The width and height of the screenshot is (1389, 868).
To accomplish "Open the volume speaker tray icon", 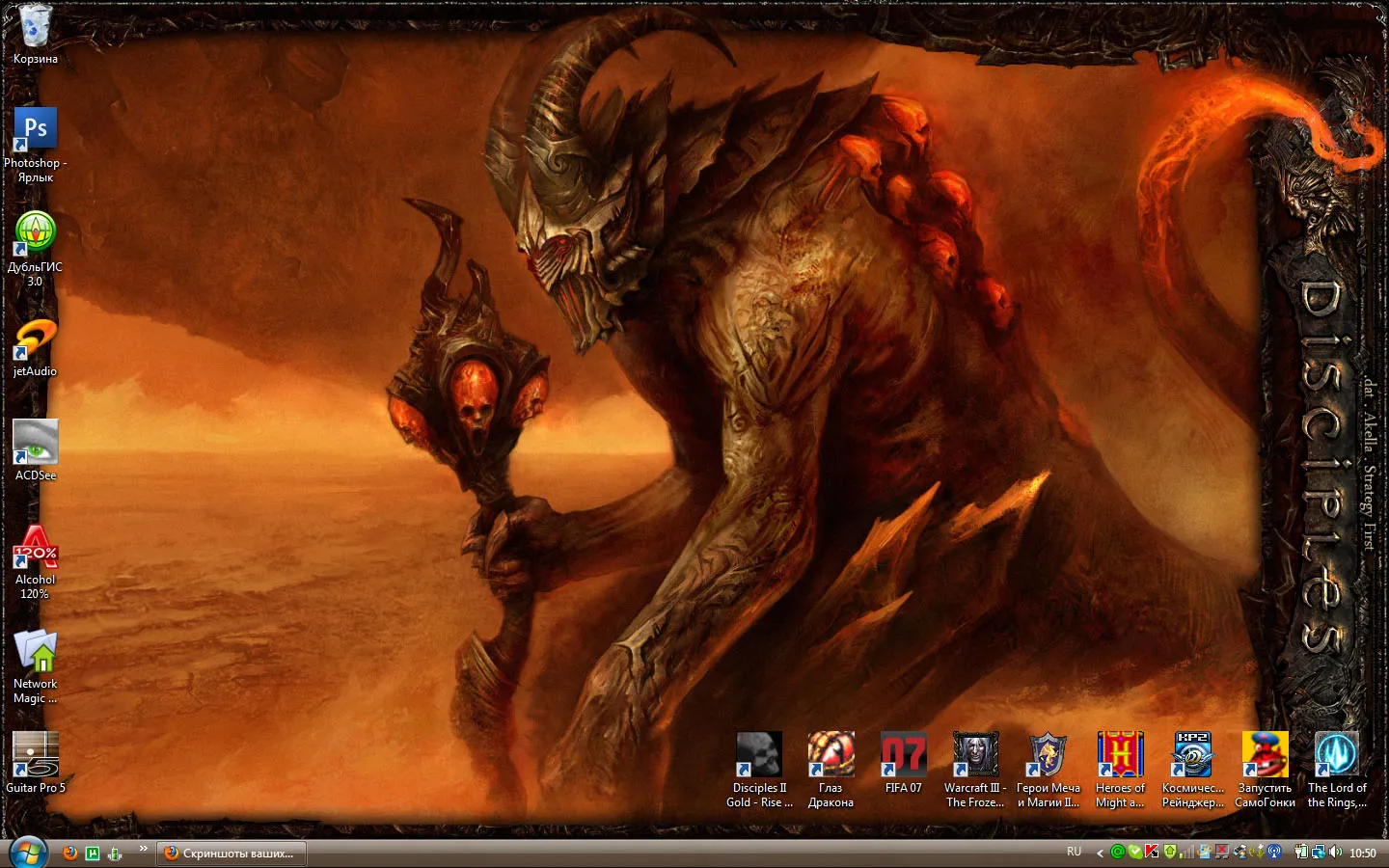I will pos(1335,853).
